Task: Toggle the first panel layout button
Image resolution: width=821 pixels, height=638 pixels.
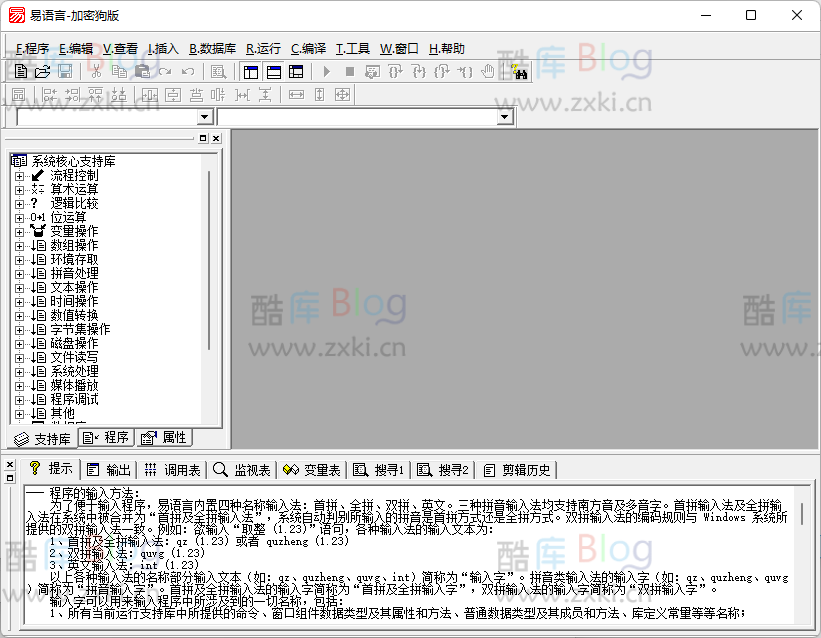Action: tap(250, 72)
